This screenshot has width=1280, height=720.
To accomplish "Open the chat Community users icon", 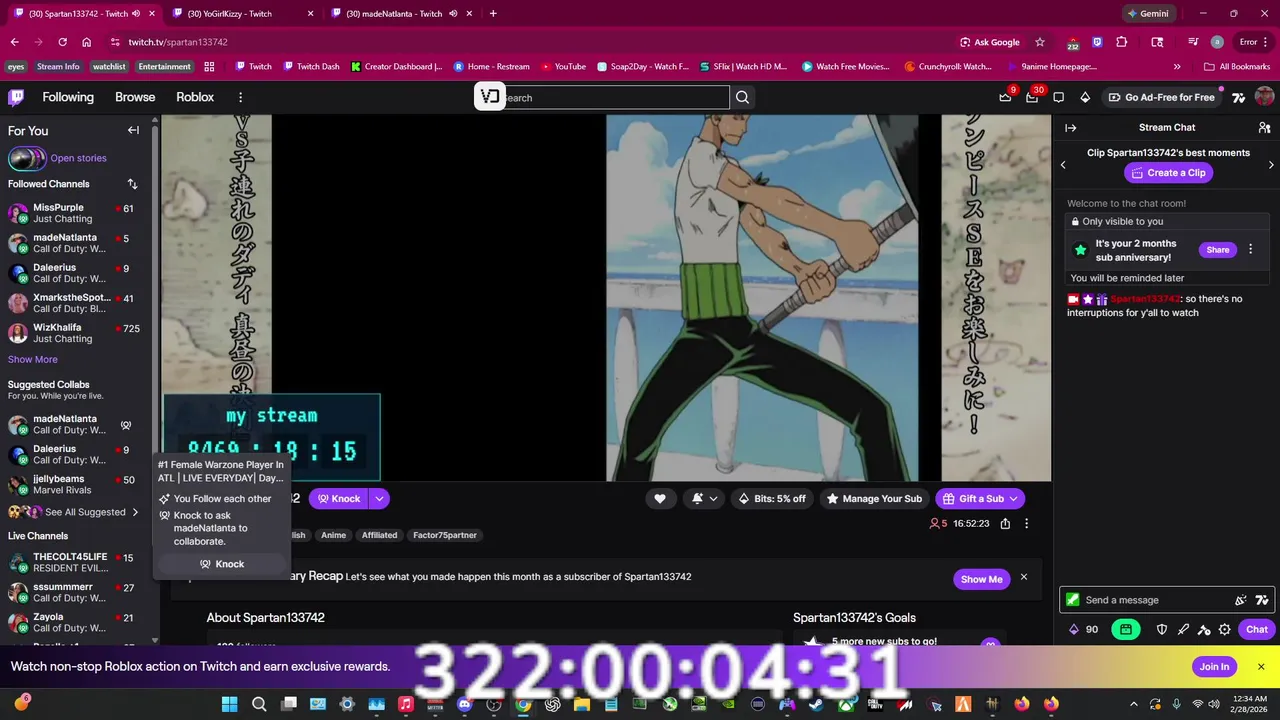I will click(1264, 128).
